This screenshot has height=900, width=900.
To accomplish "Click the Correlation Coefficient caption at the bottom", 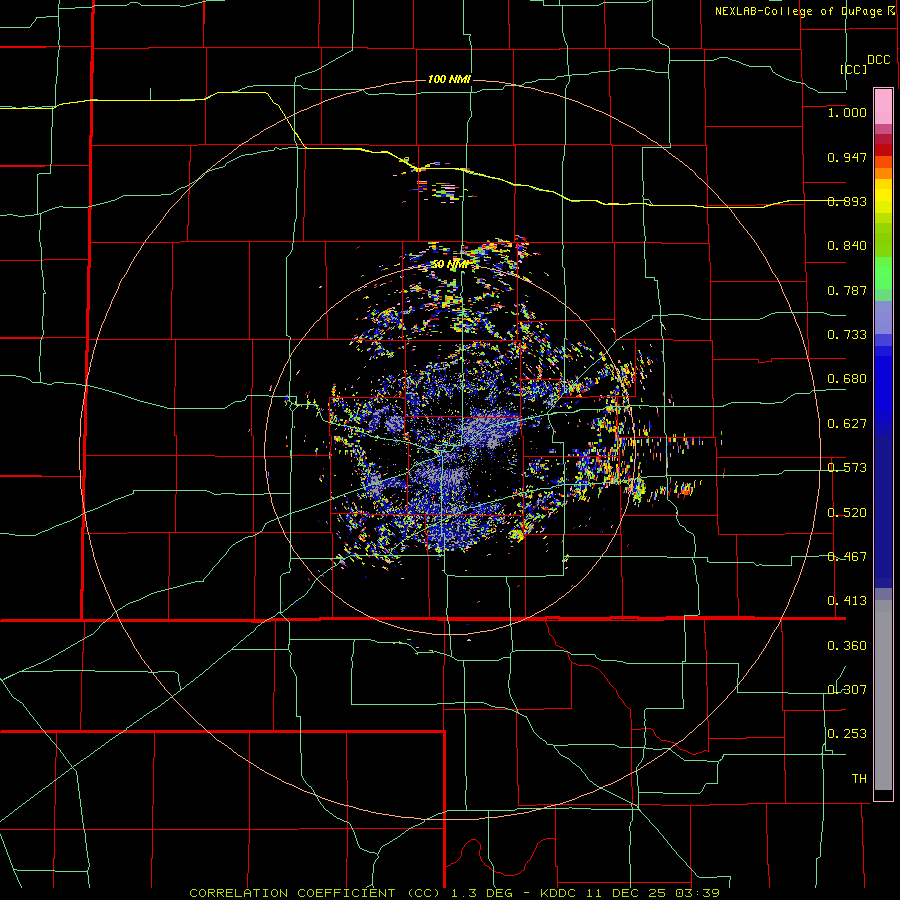I will (x=454, y=893).
